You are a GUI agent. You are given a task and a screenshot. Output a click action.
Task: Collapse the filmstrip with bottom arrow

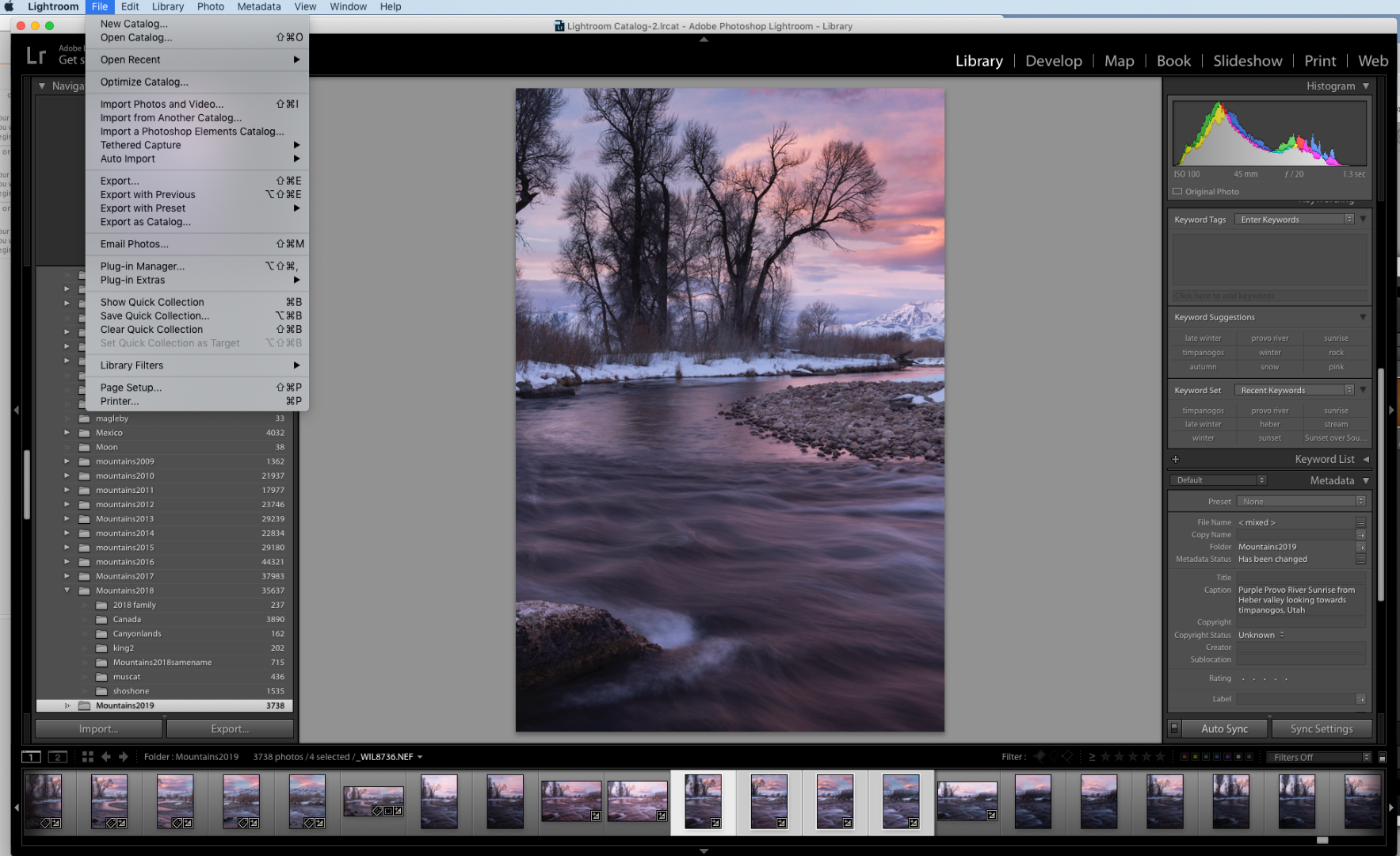click(704, 851)
